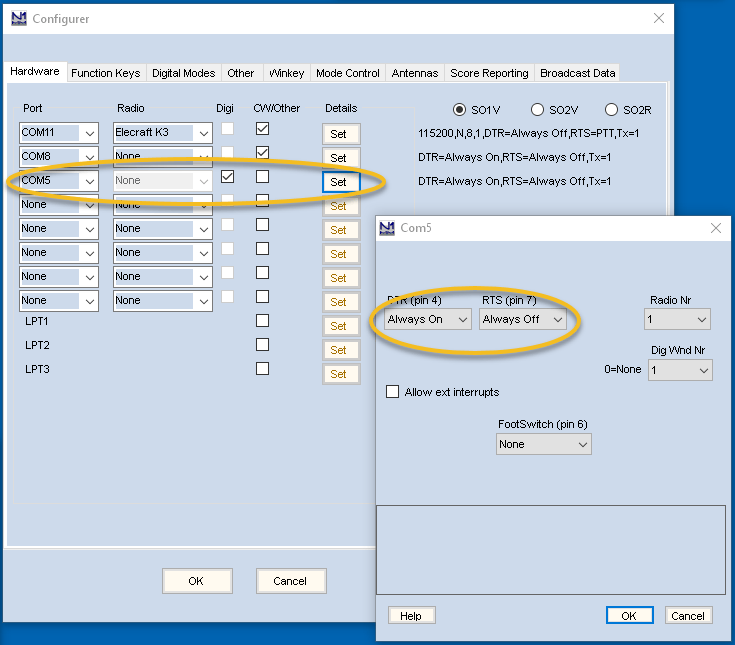
Task: Open the COM11 port dropdown
Action: click(x=59, y=133)
